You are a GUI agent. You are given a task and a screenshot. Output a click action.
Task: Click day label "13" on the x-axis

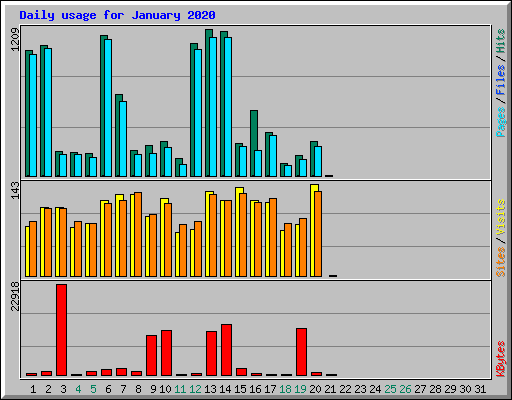click(x=210, y=389)
